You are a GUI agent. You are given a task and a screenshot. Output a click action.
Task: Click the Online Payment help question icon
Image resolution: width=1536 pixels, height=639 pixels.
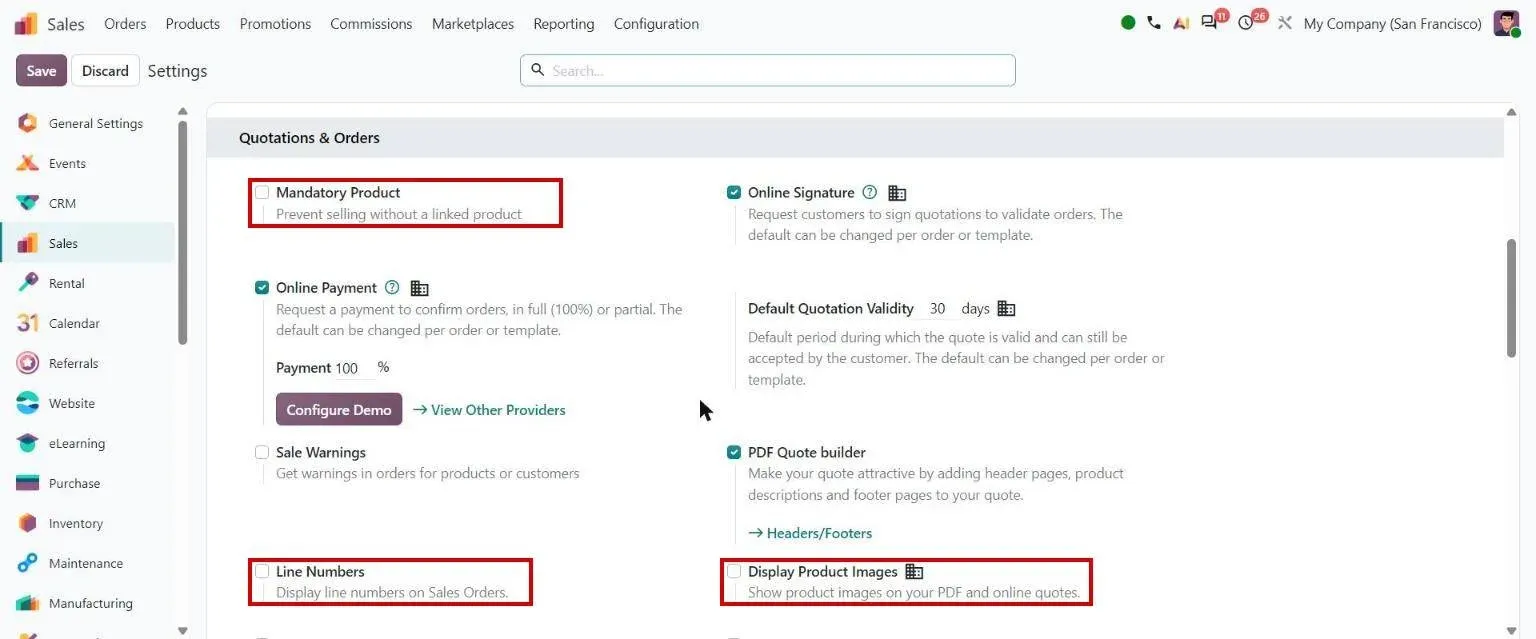pyautogui.click(x=392, y=287)
